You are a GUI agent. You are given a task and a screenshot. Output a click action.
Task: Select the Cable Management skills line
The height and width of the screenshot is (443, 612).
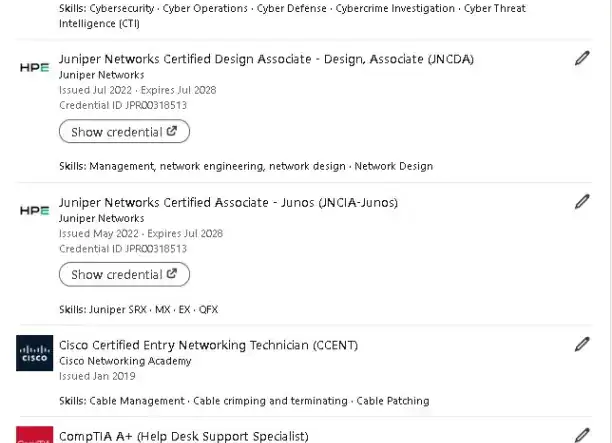(243, 401)
